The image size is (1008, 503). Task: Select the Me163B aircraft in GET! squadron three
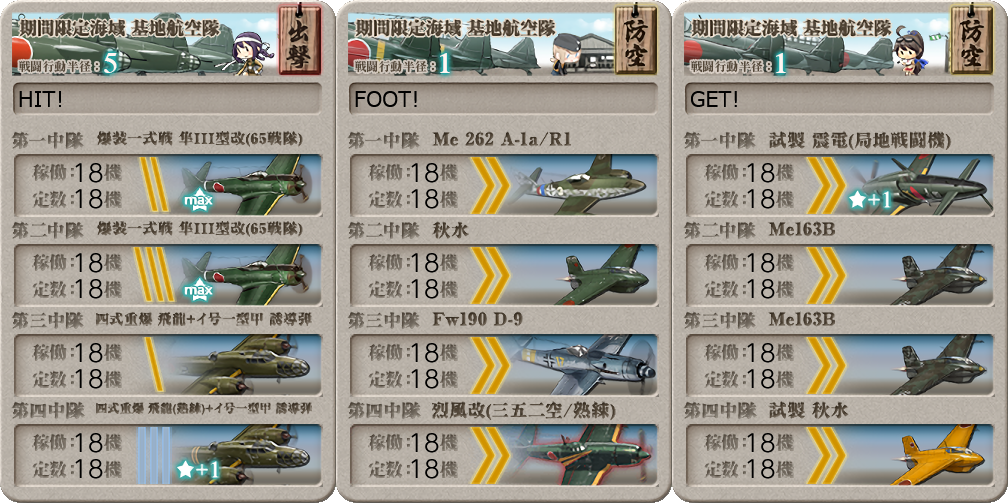[x=939, y=365]
